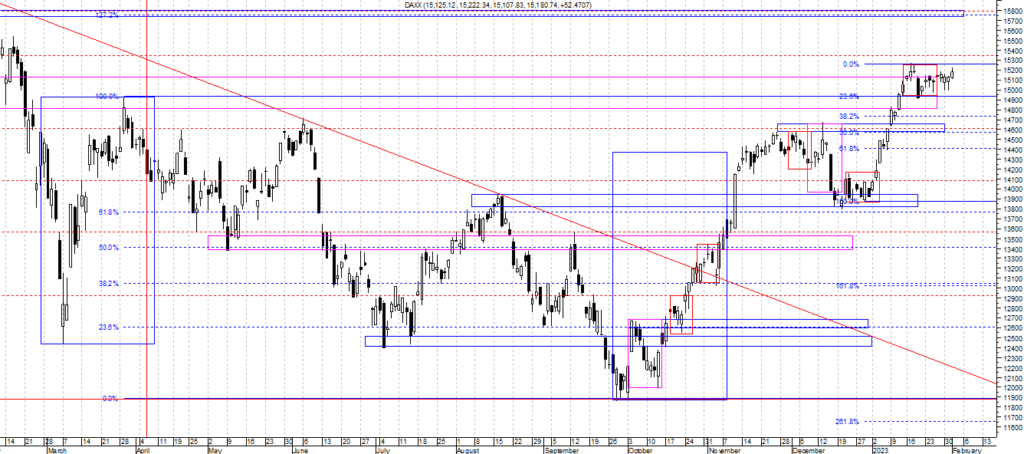Click the 161.8% Fibonacci extension label
1024x454 pixels.
point(847,285)
